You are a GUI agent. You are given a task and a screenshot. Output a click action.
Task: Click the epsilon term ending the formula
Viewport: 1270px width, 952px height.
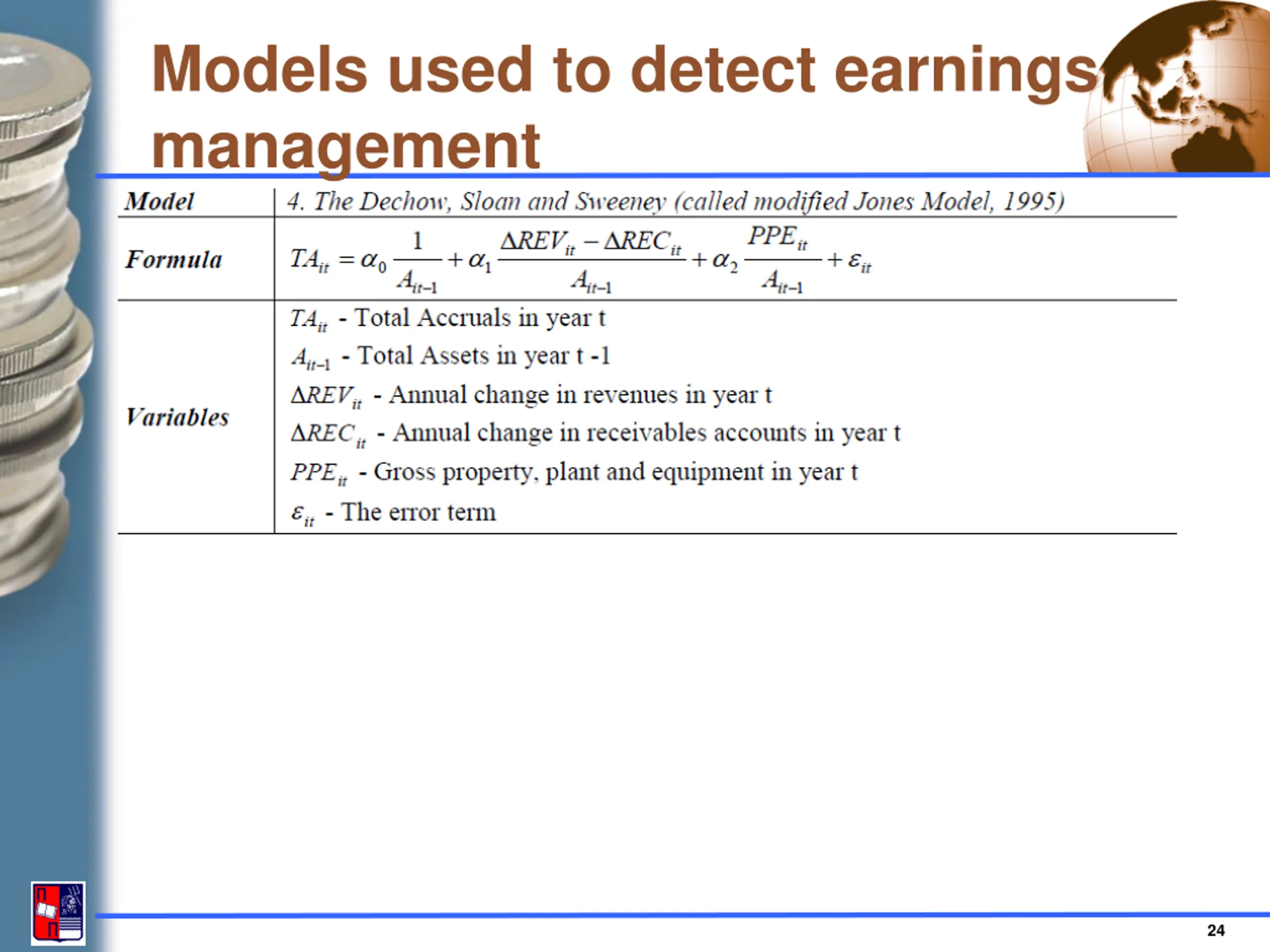coord(859,262)
